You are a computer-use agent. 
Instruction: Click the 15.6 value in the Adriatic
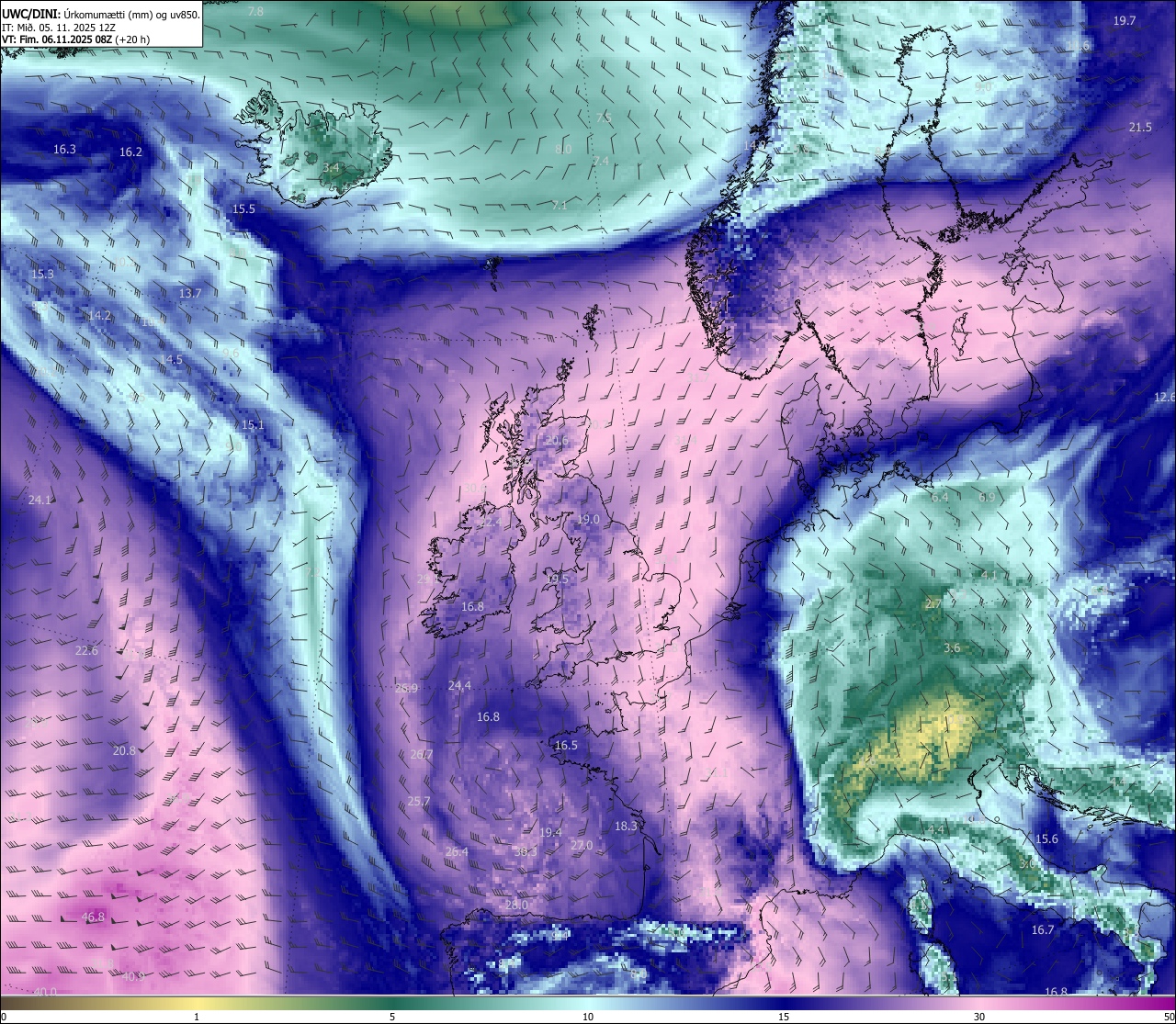pyautogui.click(x=1046, y=839)
